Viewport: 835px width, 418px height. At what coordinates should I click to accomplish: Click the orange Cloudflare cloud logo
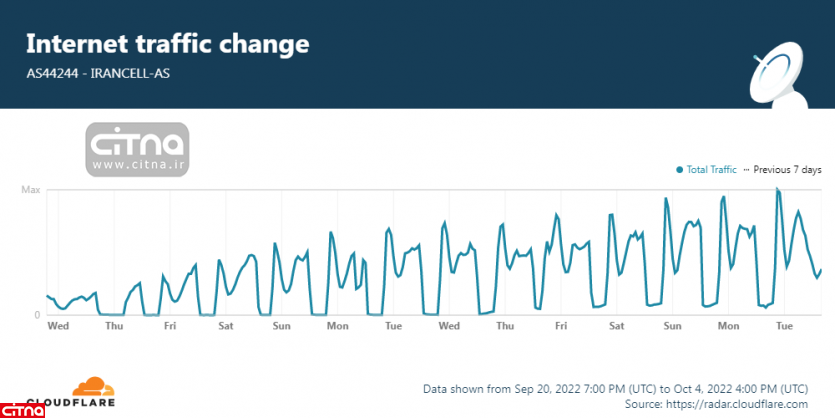[x=91, y=388]
